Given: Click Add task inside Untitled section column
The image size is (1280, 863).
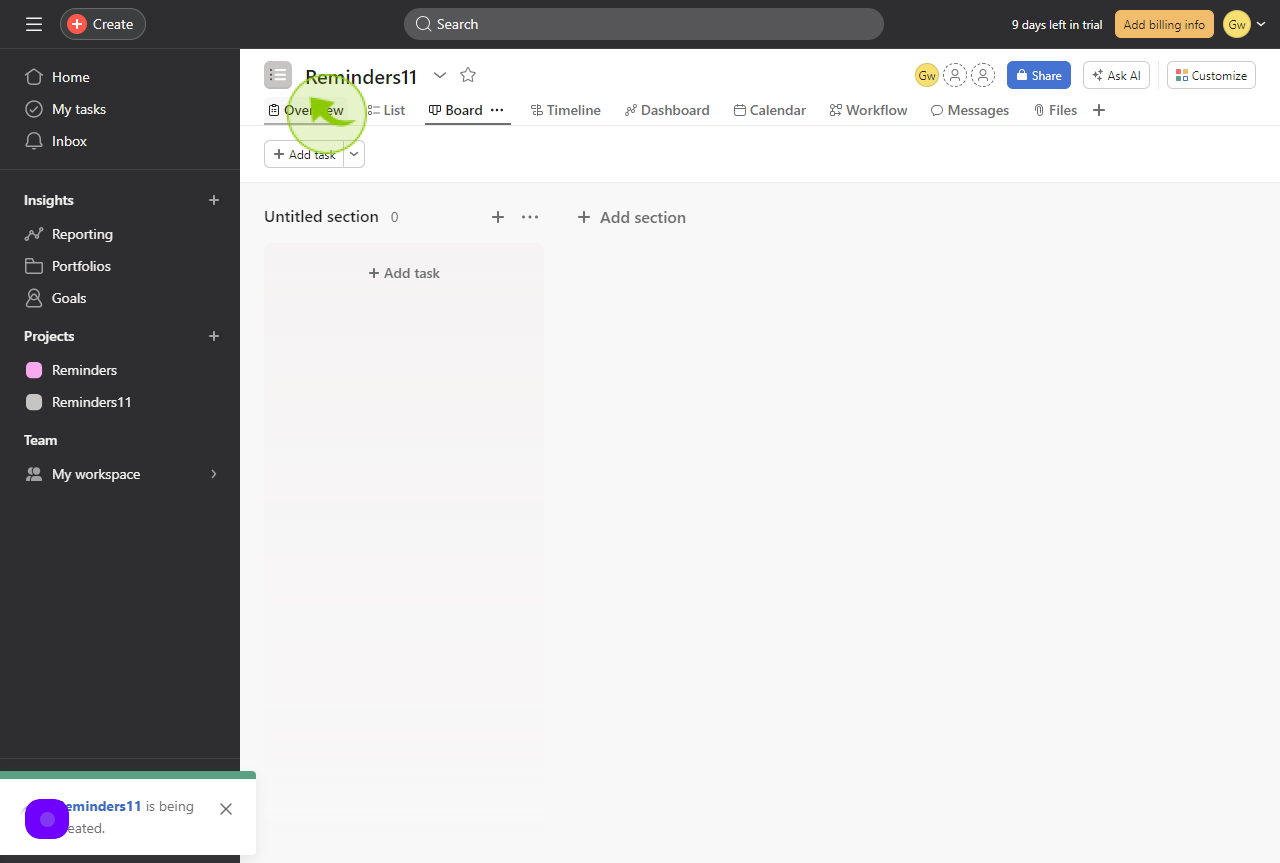Looking at the screenshot, I should [404, 273].
